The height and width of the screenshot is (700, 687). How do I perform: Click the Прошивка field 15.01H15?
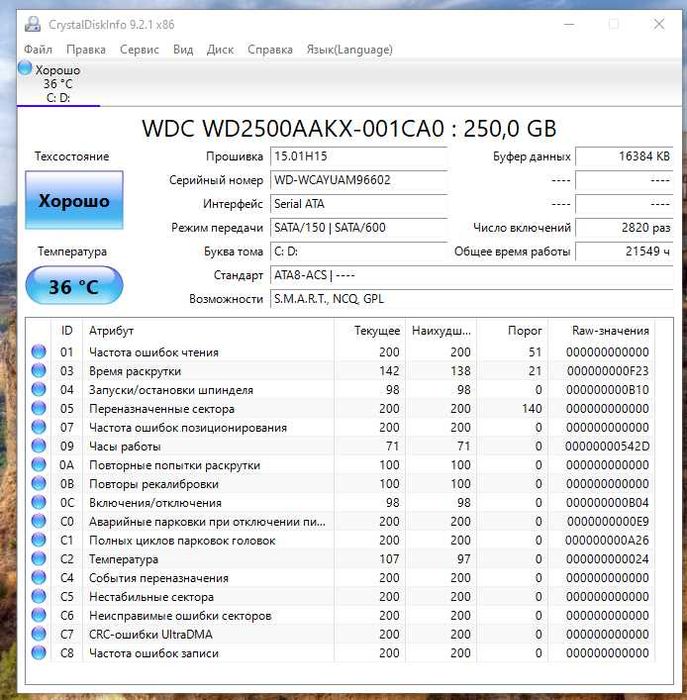point(358,156)
